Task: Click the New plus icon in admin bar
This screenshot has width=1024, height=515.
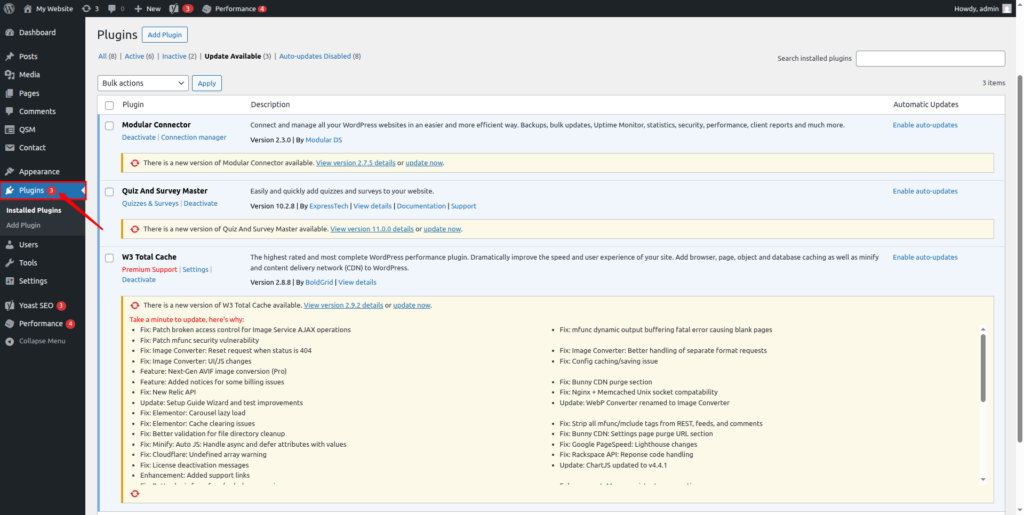Action: [138, 8]
